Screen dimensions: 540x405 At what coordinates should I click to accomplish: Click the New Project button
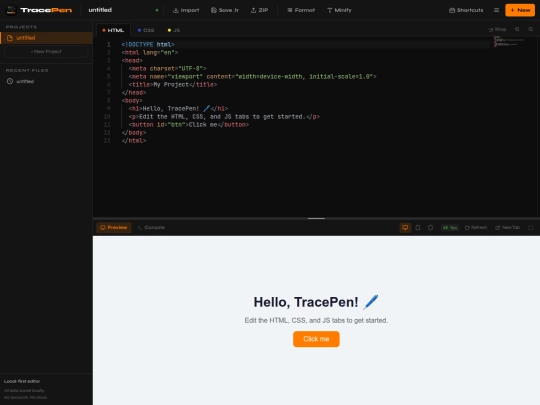[x=46, y=52]
